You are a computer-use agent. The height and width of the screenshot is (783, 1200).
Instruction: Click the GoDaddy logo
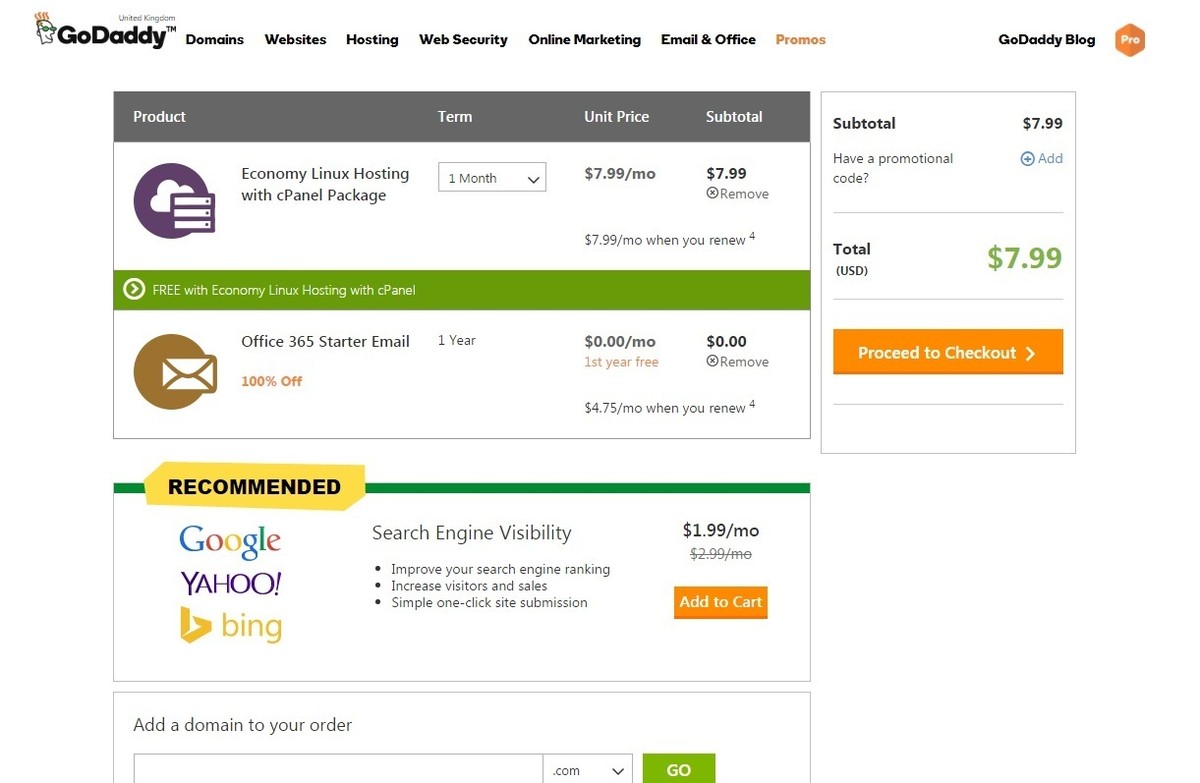coord(105,33)
